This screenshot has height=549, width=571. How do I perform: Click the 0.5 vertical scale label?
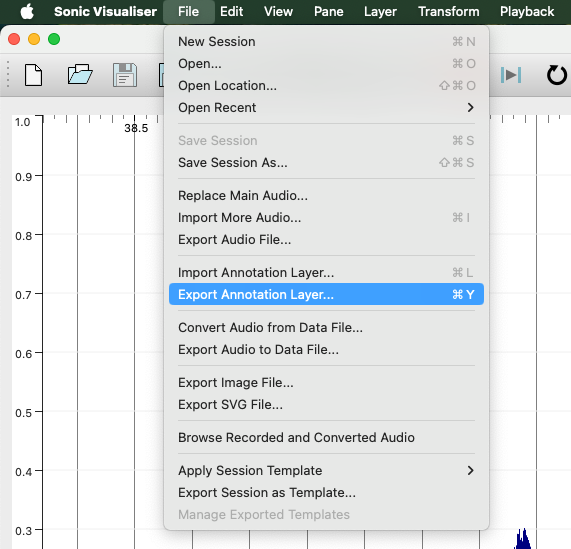tap(24, 413)
